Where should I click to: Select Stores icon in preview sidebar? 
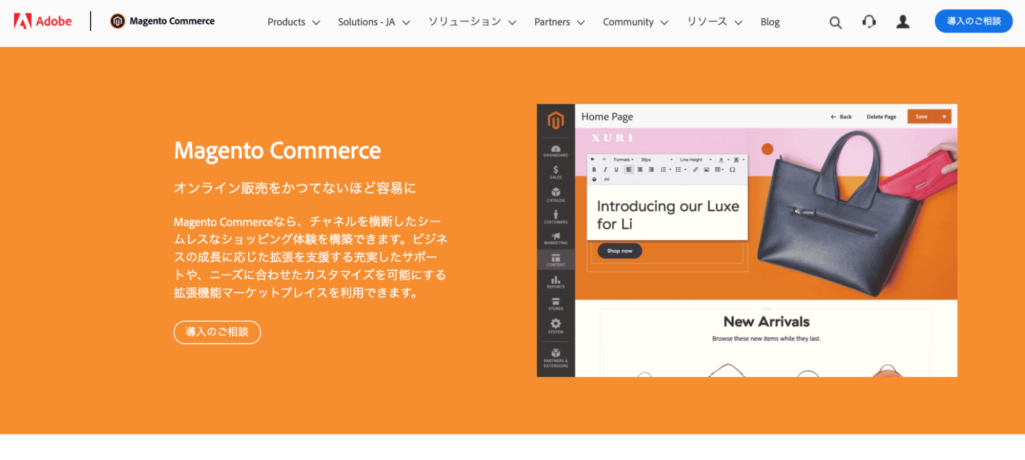click(x=556, y=304)
